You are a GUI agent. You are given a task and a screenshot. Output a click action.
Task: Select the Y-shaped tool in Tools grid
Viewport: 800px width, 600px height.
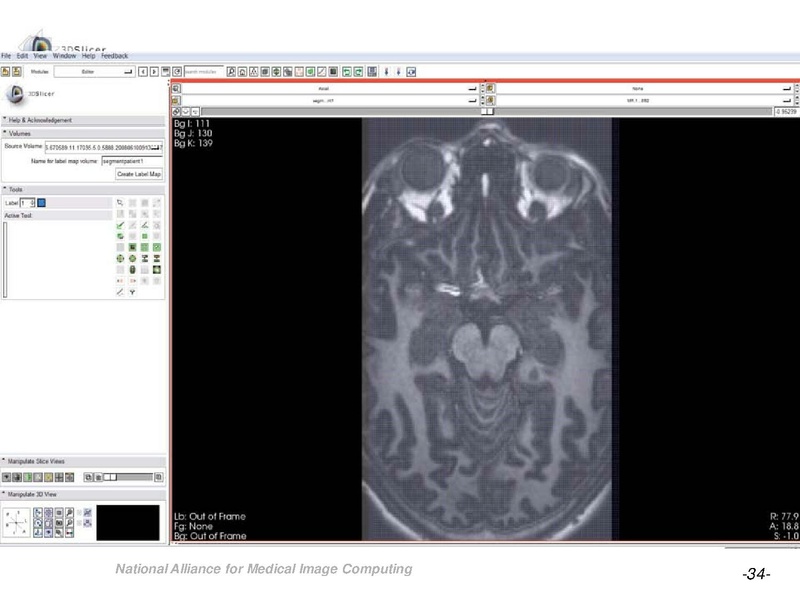tap(132, 292)
